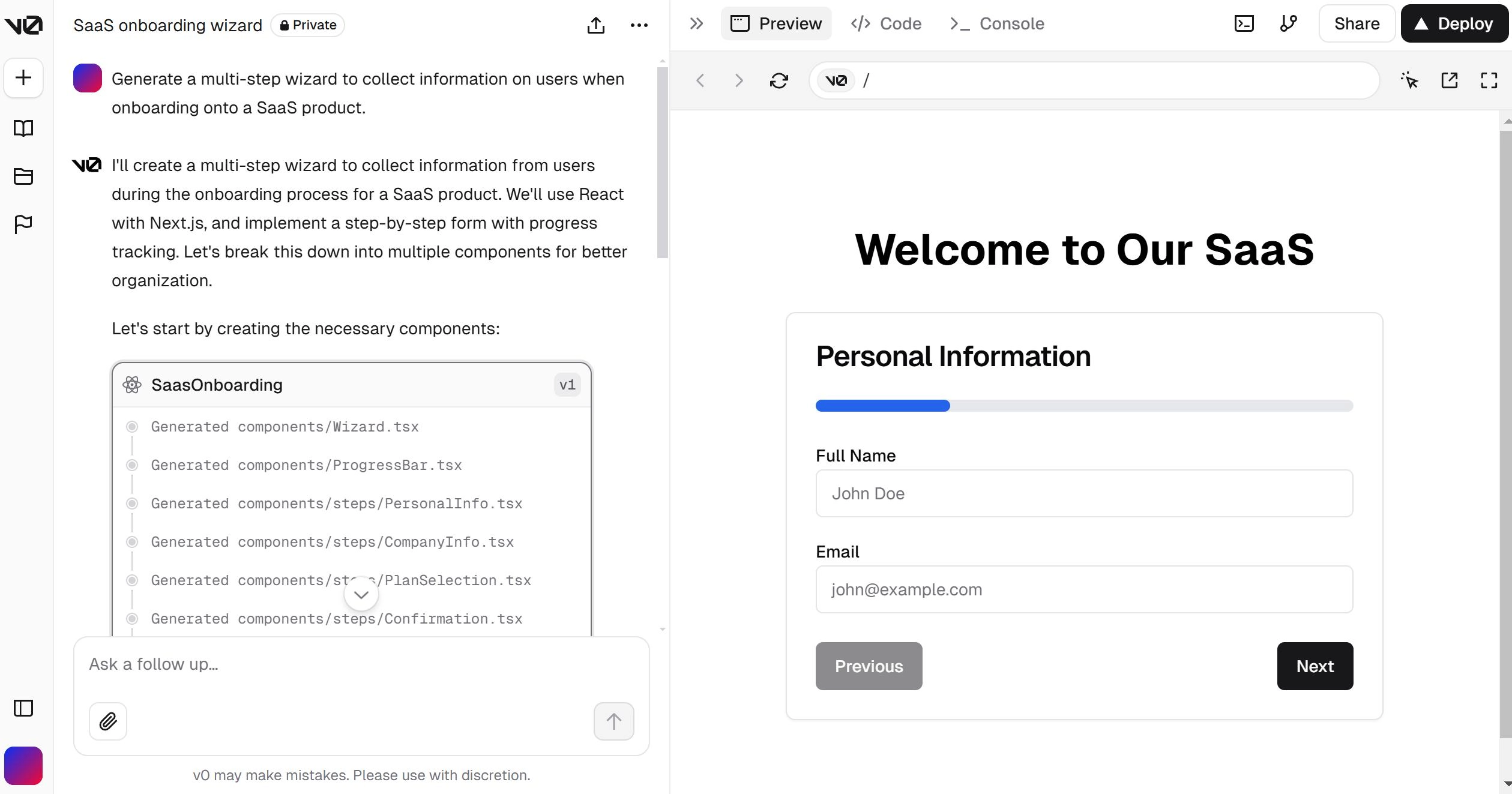Screen dimensions: 1512x794
Task: Open the SaasOnboarding component block header
Action: point(352,385)
